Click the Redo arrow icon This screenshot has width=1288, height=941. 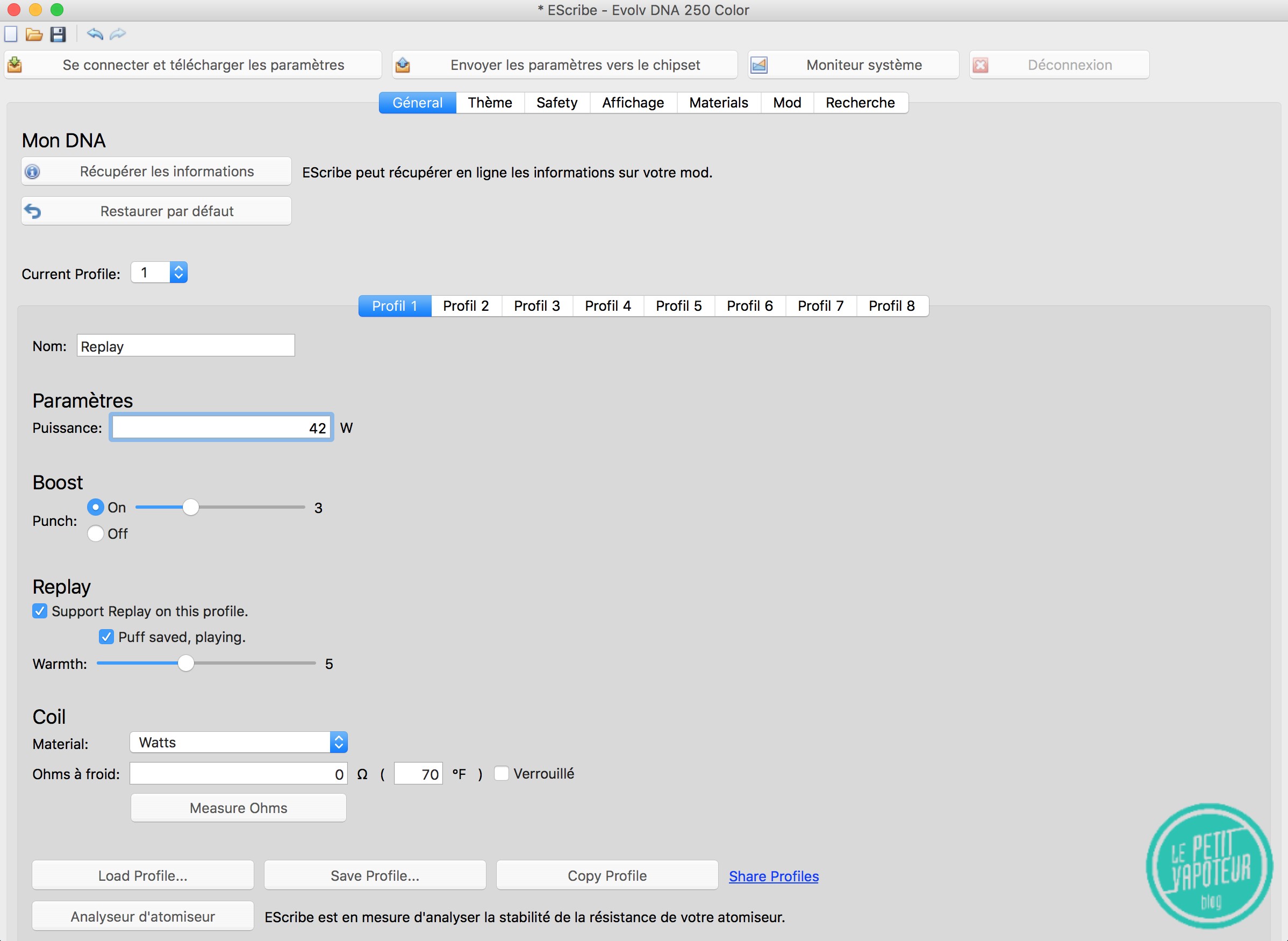click(118, 34)
